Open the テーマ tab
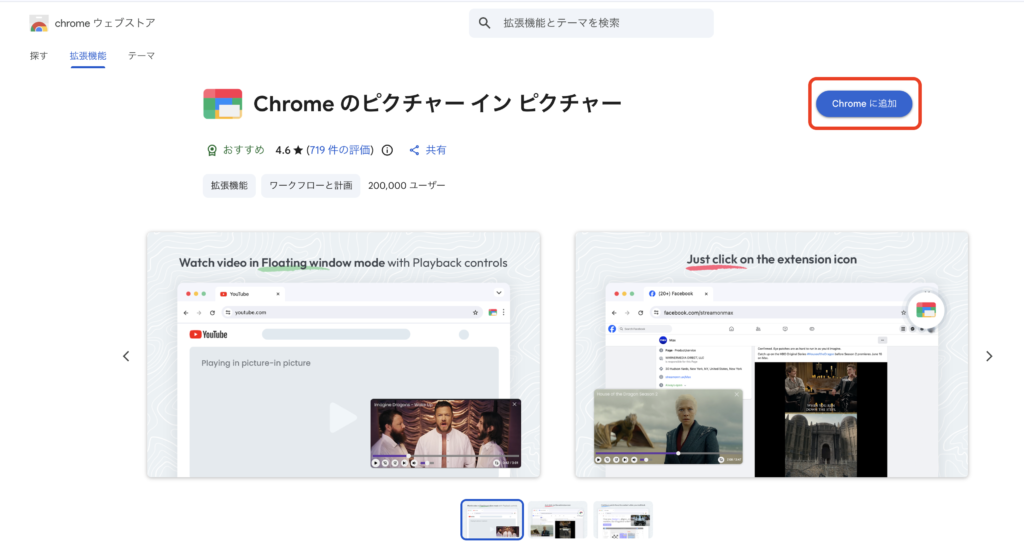The image size is (1024, 547). click(x=141, y=56)
